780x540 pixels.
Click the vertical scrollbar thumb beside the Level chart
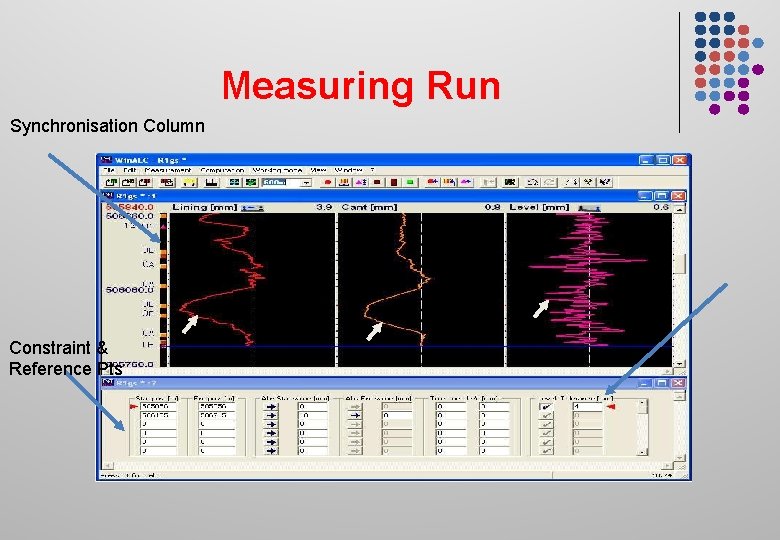(x=679, y=264)
